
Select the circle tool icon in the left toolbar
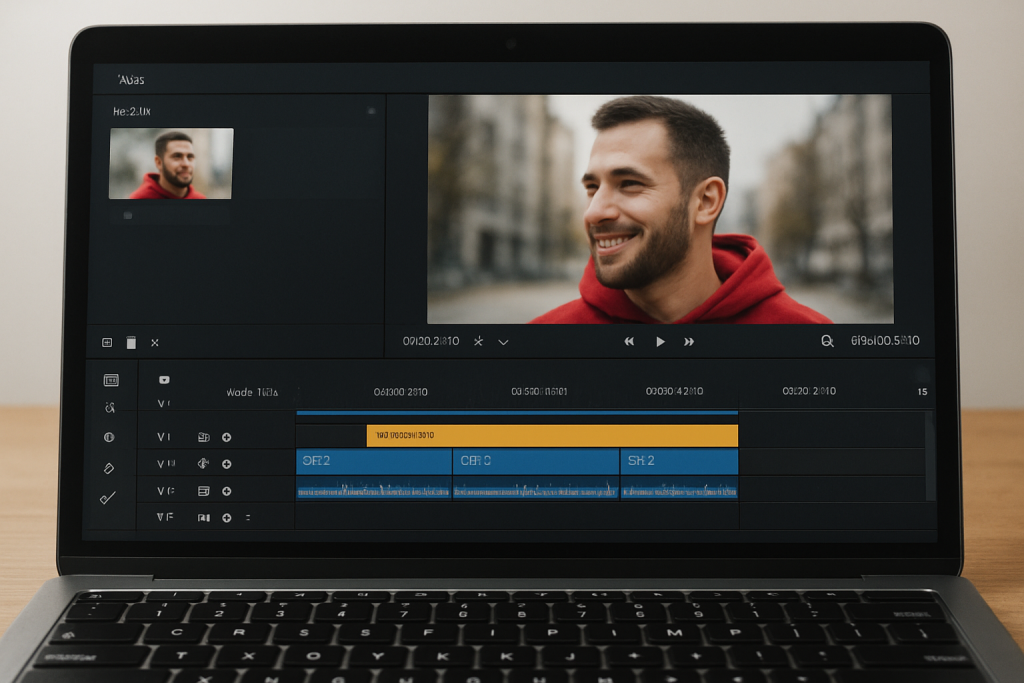109,437
